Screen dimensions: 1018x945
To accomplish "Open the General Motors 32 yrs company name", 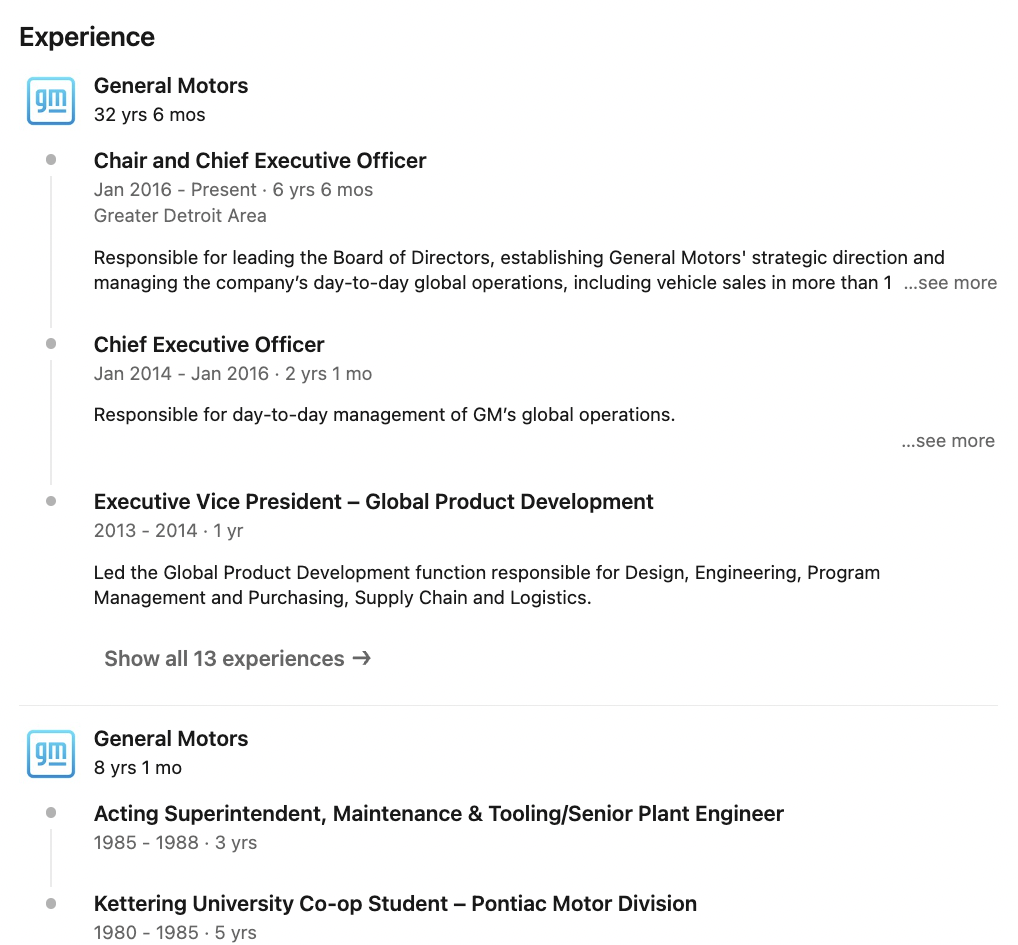I will pos(171,86).
